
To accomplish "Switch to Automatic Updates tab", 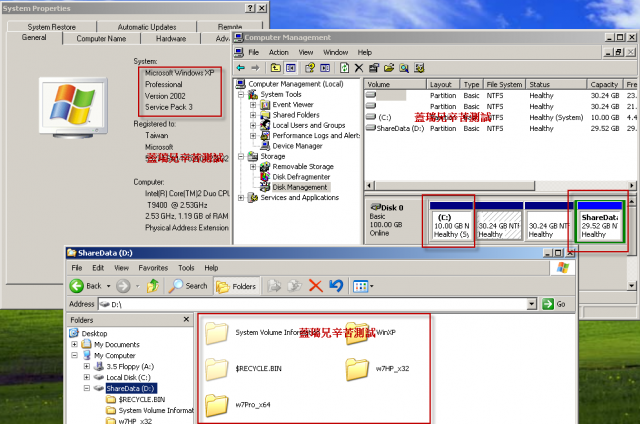I will coord(147,27).
